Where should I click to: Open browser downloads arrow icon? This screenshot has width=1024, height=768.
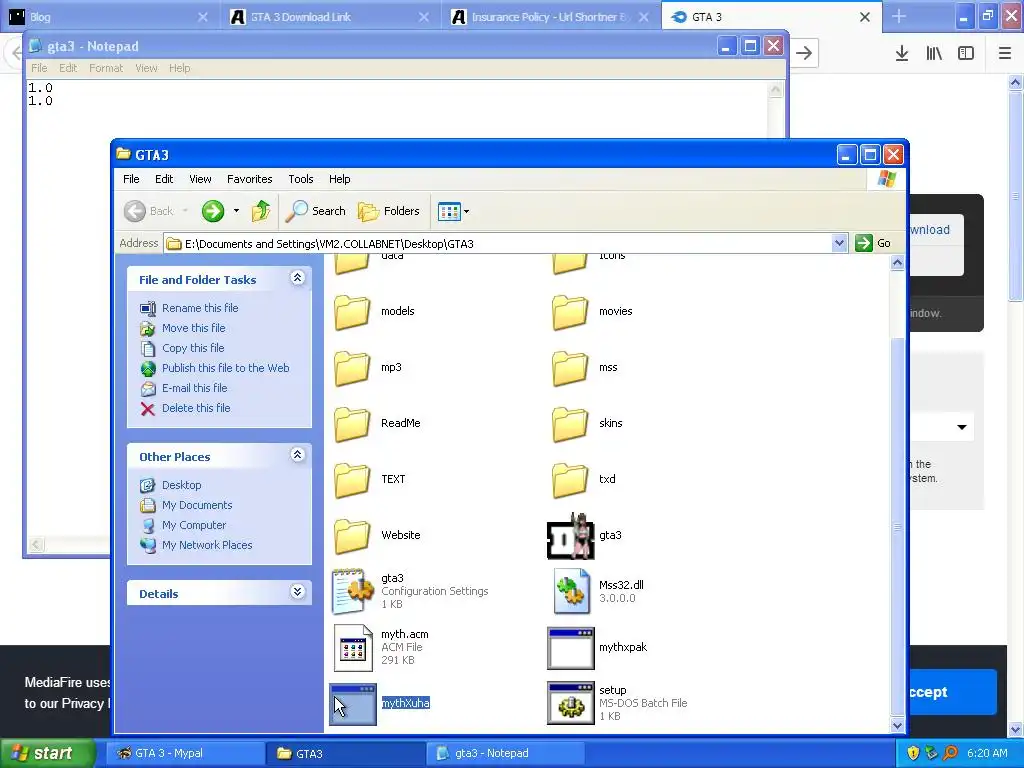[902, 54]
